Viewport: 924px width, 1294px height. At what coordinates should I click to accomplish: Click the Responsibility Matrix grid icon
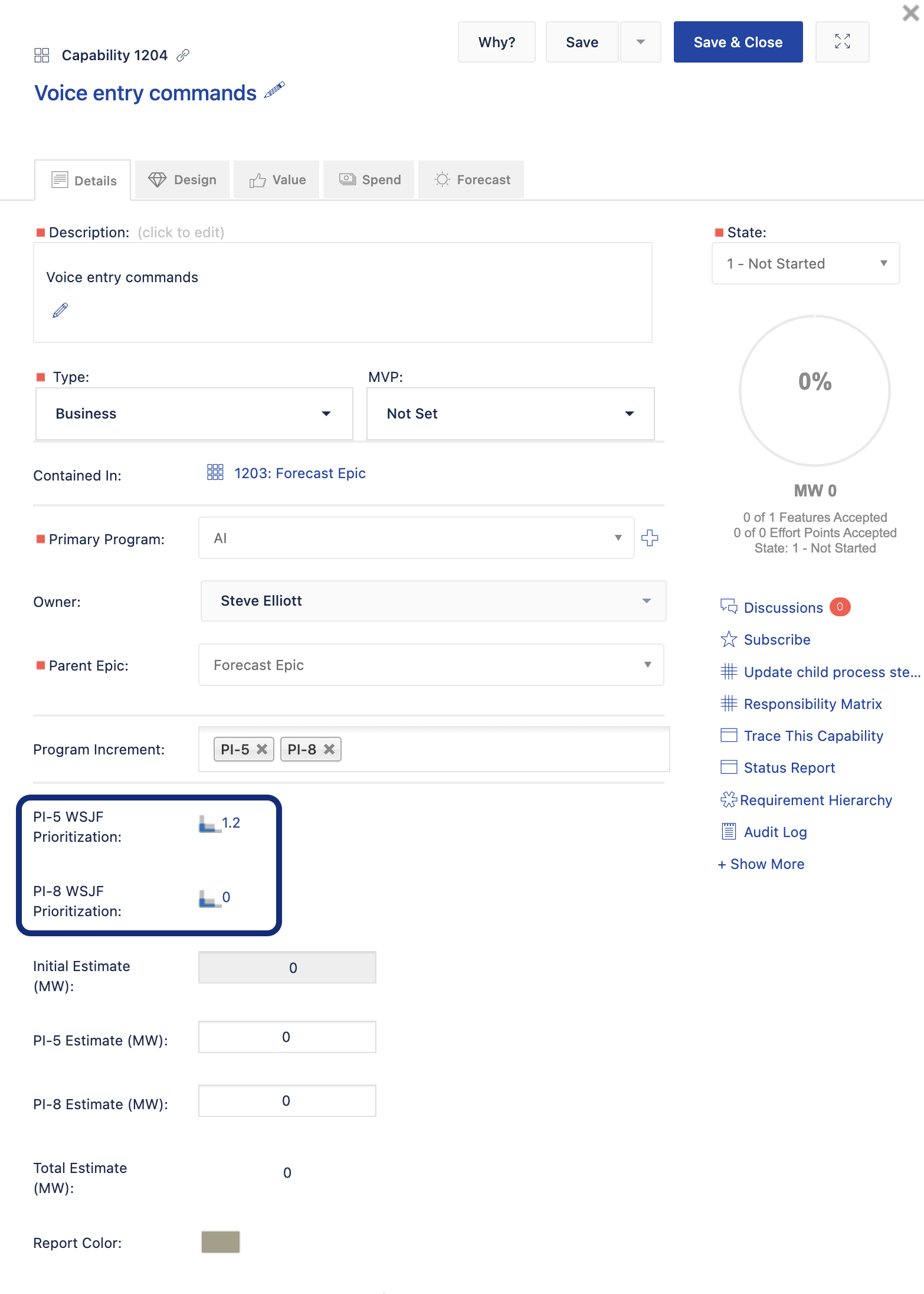pyautogui.click(x=729, y=703)
